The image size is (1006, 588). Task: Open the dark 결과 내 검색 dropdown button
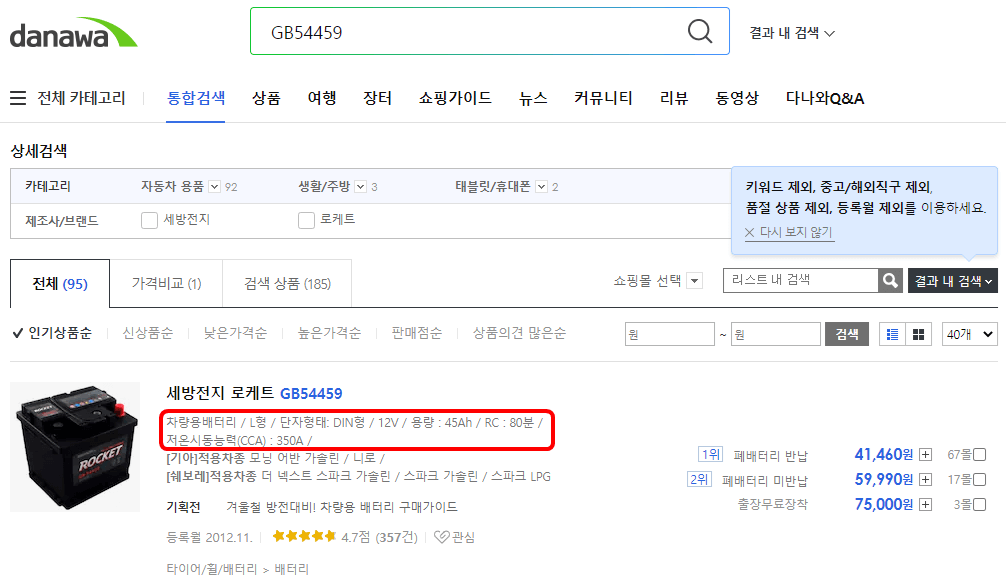pos(953,281)
